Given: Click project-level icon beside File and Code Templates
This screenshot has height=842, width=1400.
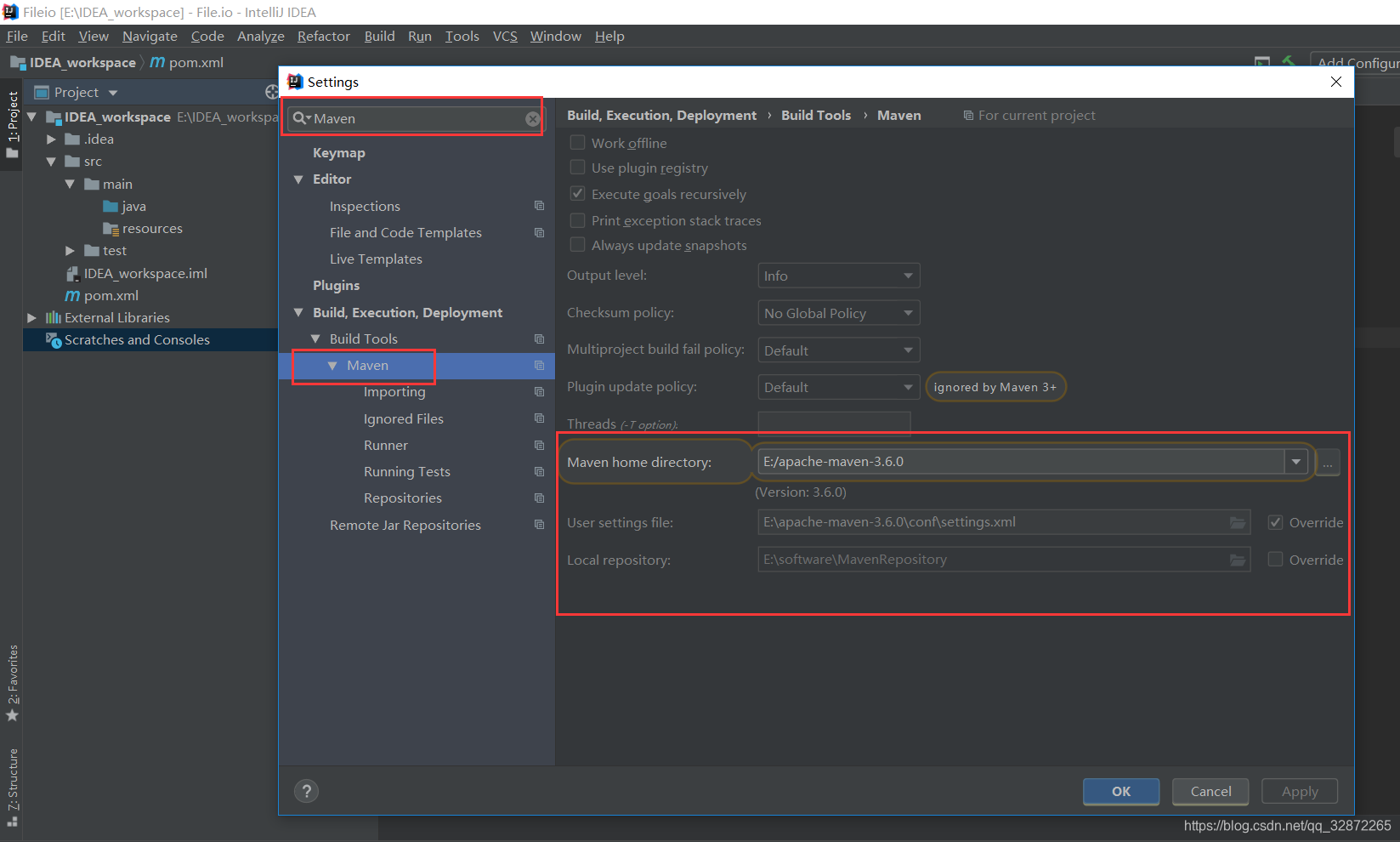Looking at the screenshot, I should click(539, 232).
